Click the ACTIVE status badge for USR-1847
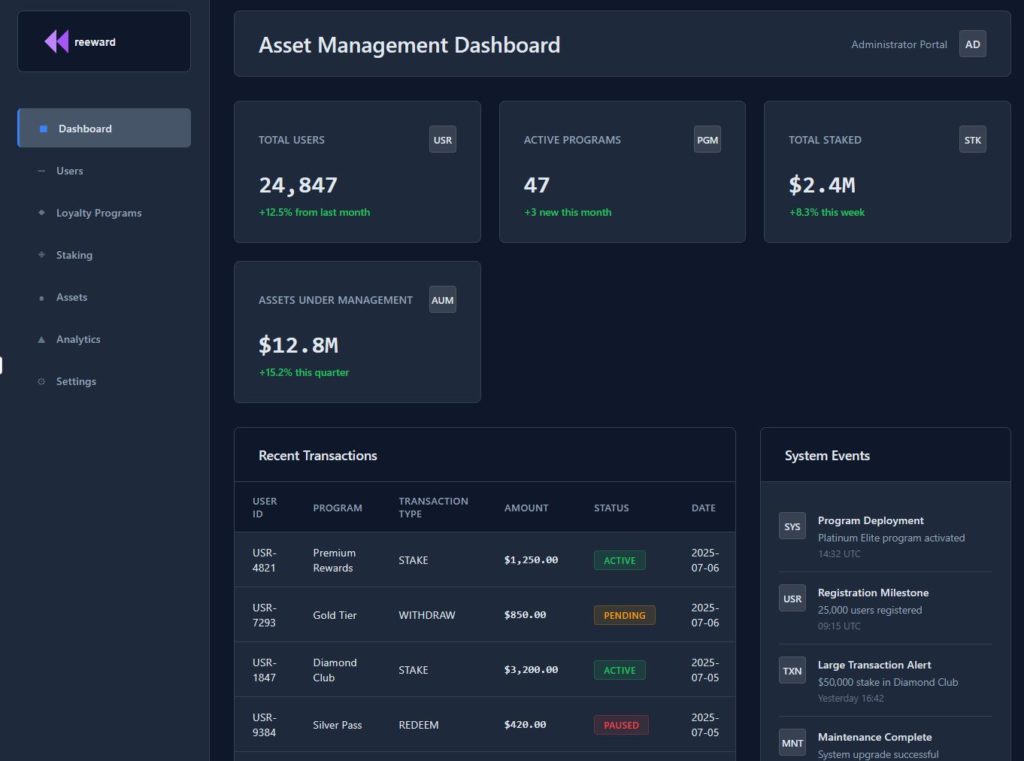This screenshot has height=761, width=1024. point(619,670)
